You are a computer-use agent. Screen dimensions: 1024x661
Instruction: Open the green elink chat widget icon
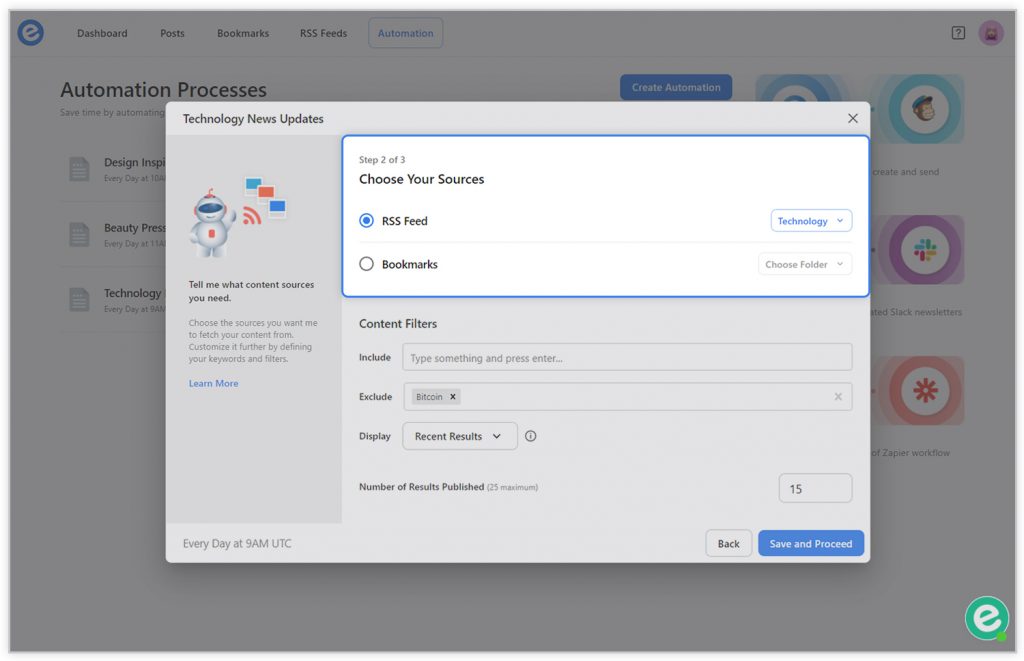tap(986, 618)
